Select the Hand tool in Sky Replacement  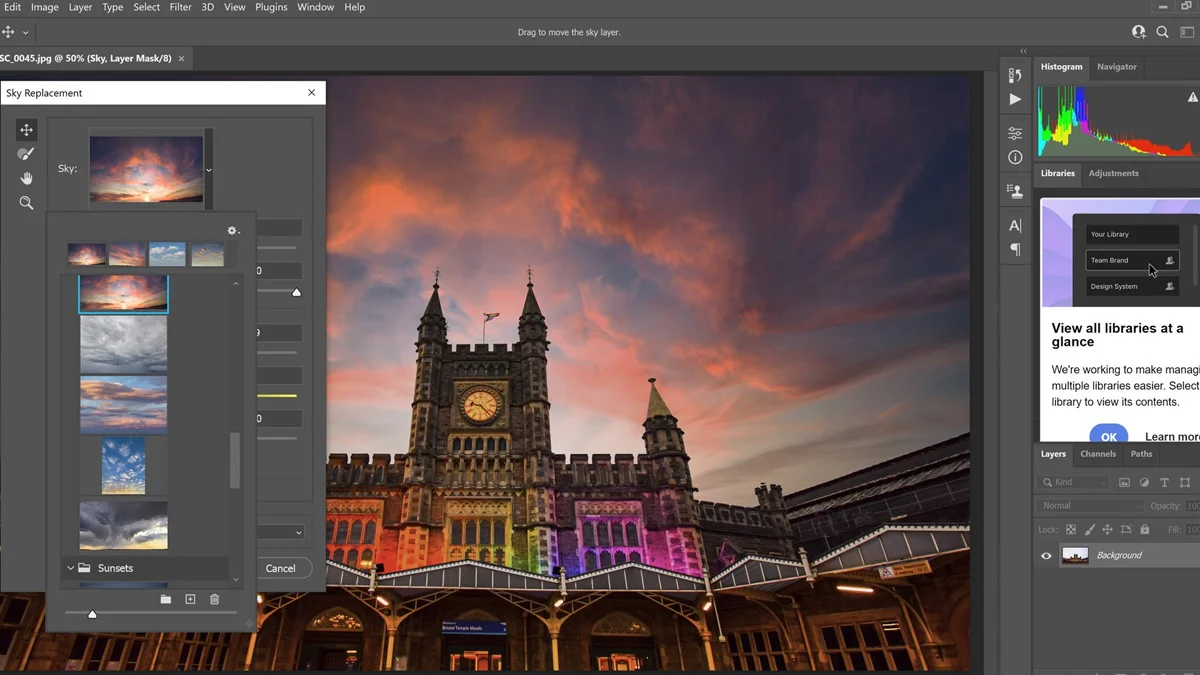tap(26, 178)
